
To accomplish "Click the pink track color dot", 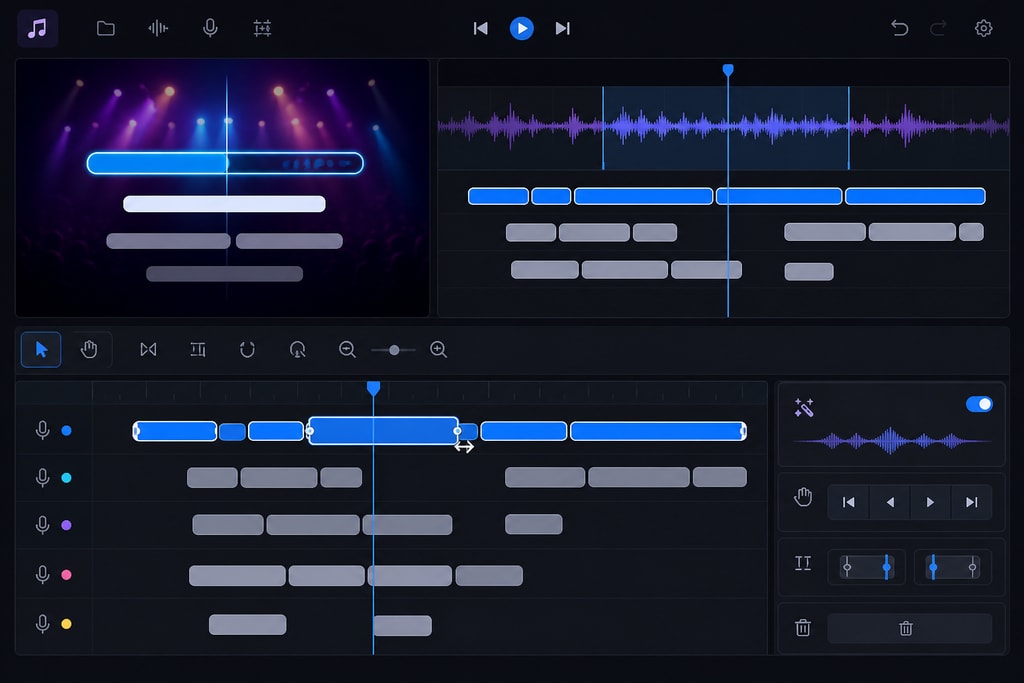I will pos(66,575).
